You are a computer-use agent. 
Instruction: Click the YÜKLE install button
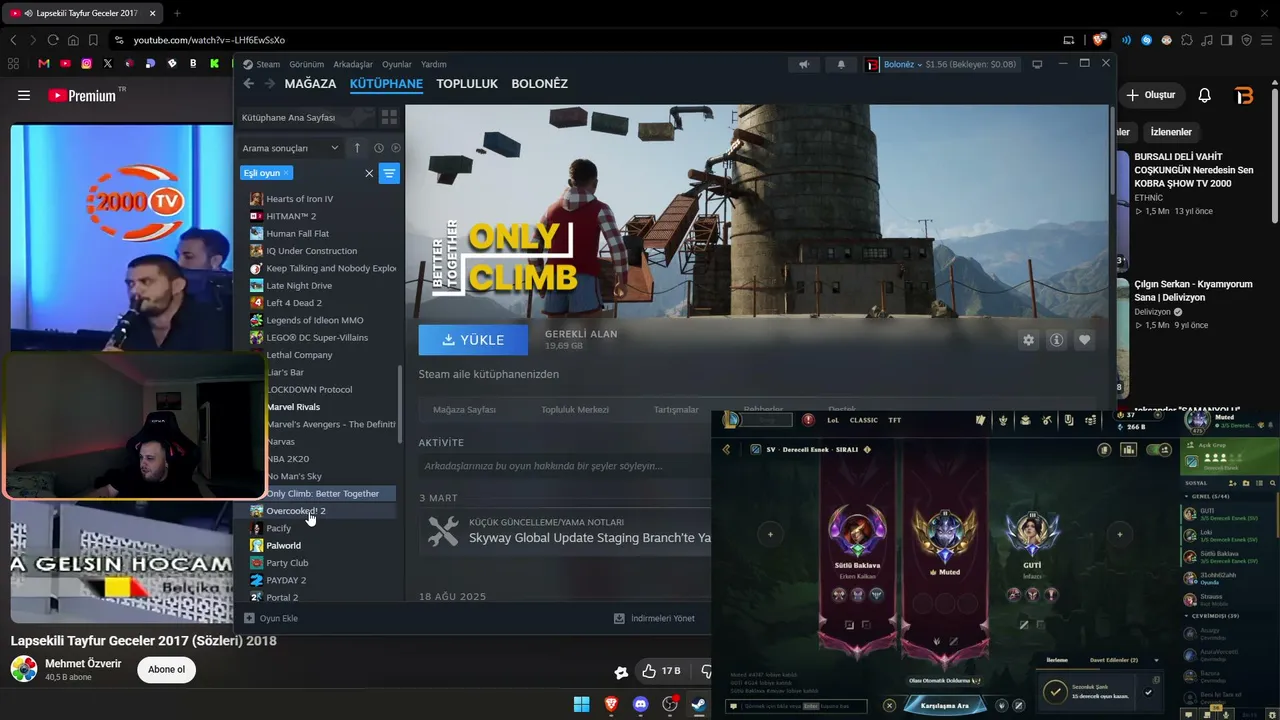(473, 340)
